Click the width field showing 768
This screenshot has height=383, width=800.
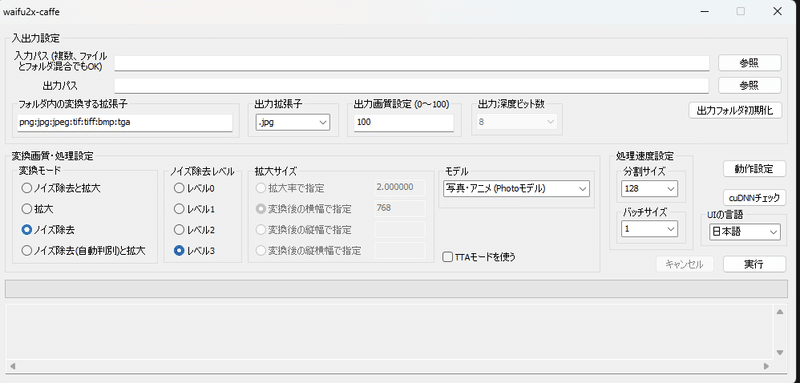pos(400,209)
